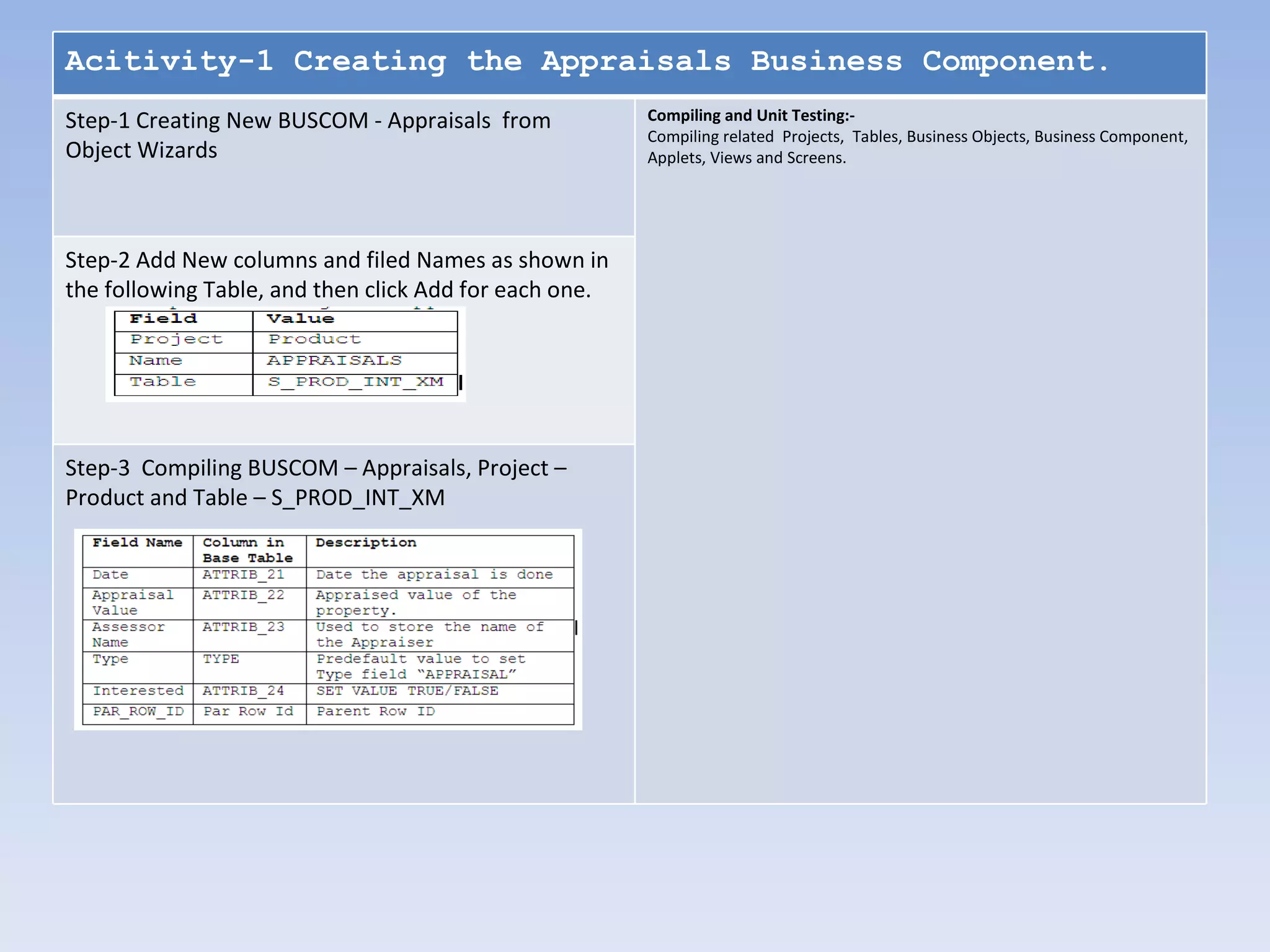The image size is (1270, 952).
Task: Click the 'Type' field name cell
Action: [138, 668]
